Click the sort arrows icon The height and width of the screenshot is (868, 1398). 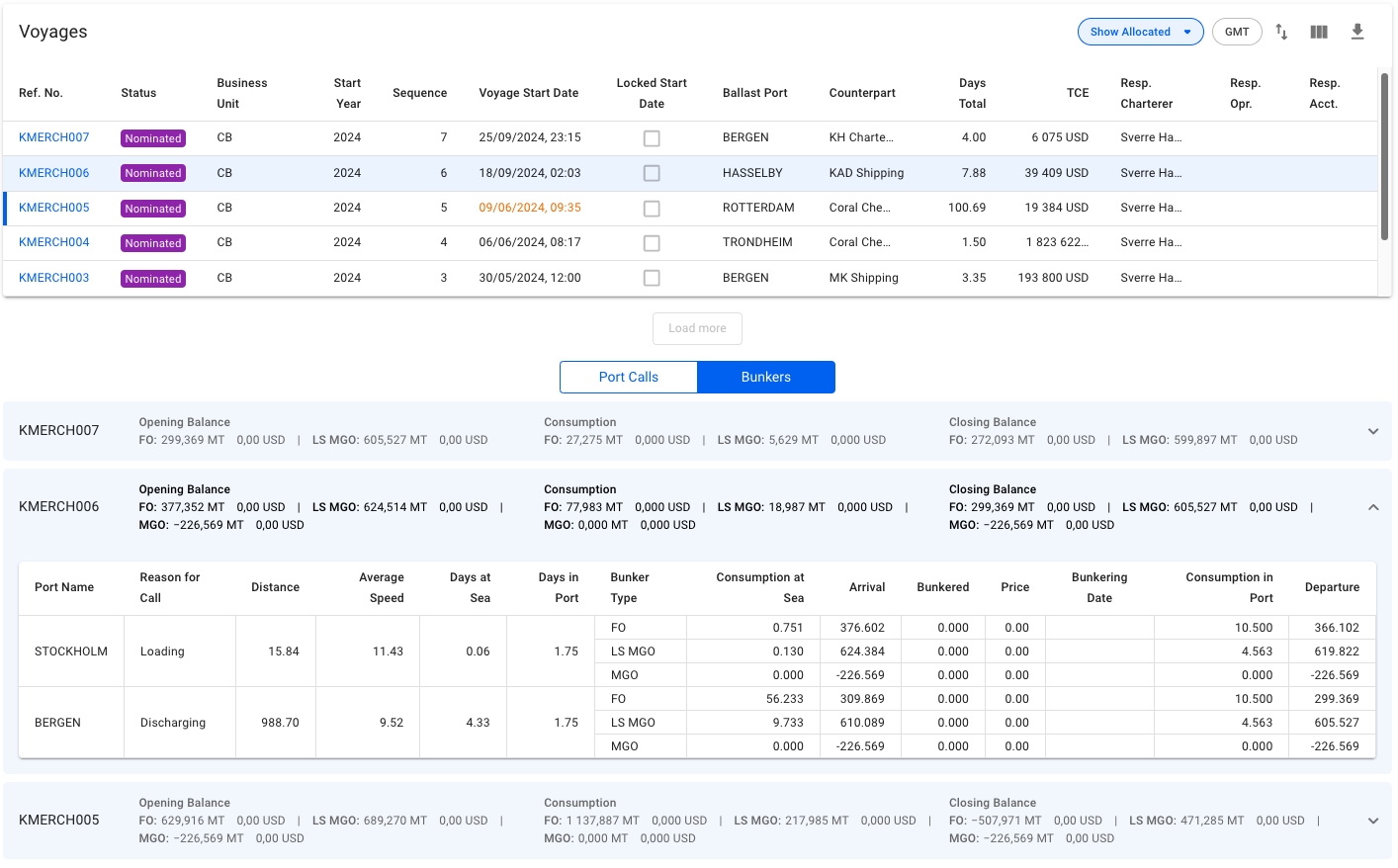tap(1281, 32)
